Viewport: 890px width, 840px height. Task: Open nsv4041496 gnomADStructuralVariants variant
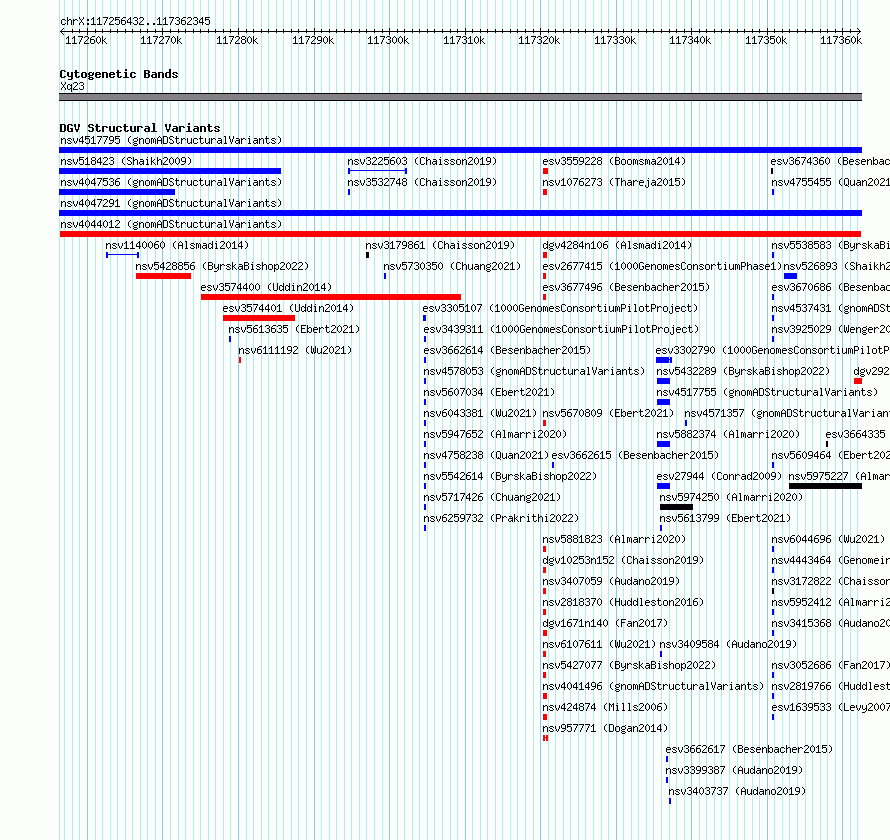[653, 686]
